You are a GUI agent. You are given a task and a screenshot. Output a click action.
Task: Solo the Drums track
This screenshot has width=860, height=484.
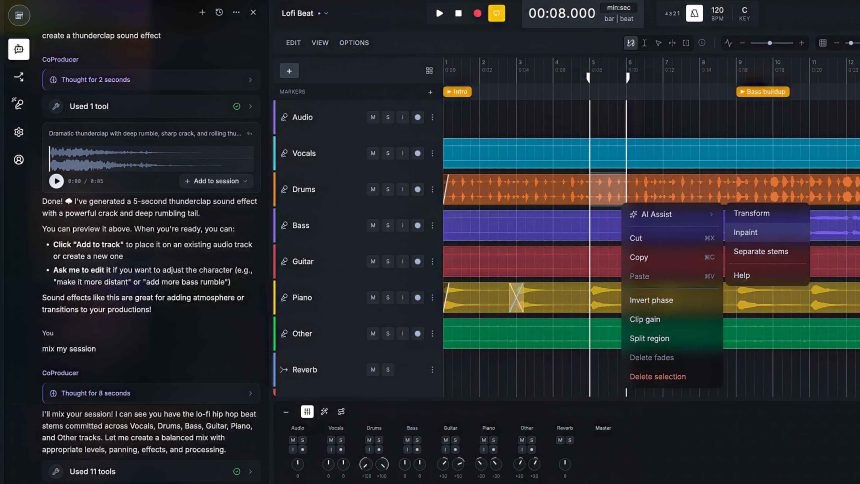(388, 189)
